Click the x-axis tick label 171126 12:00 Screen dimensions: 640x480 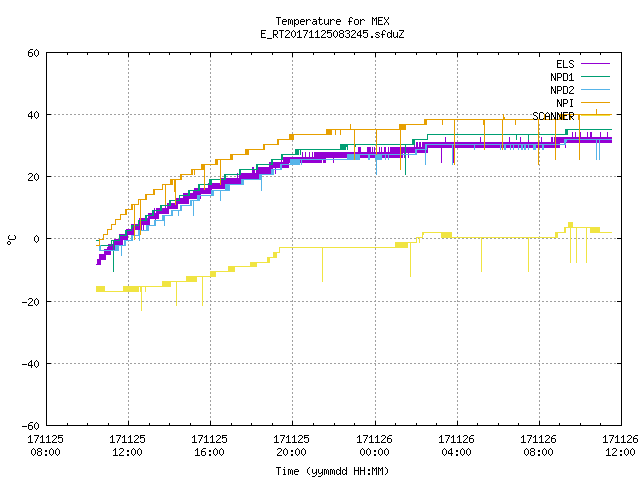click(x=620, y=446)
